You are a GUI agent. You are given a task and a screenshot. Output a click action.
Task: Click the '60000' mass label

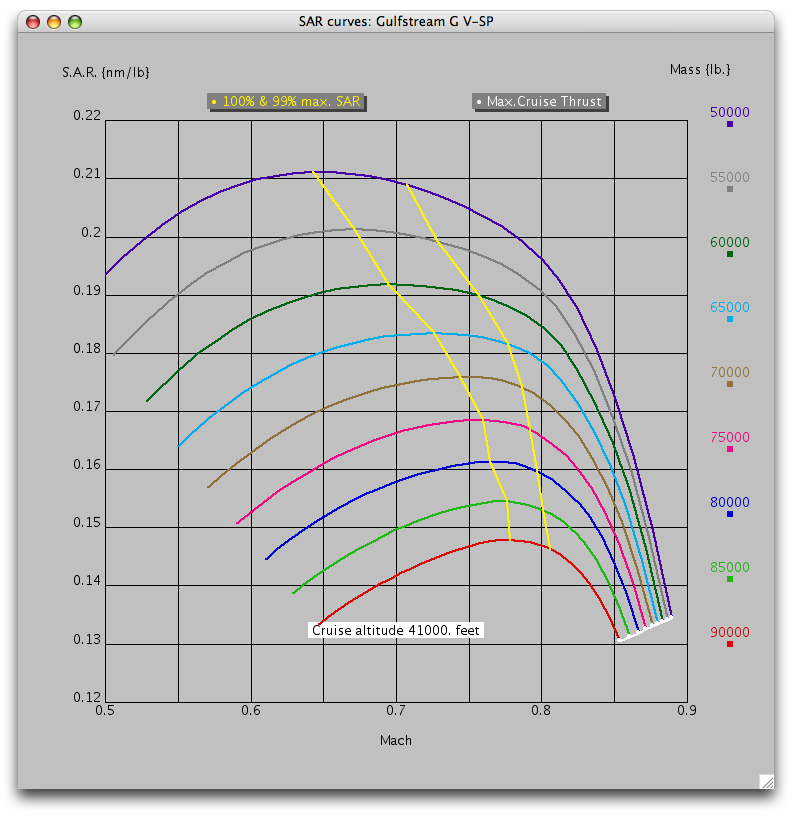[730, 242]
